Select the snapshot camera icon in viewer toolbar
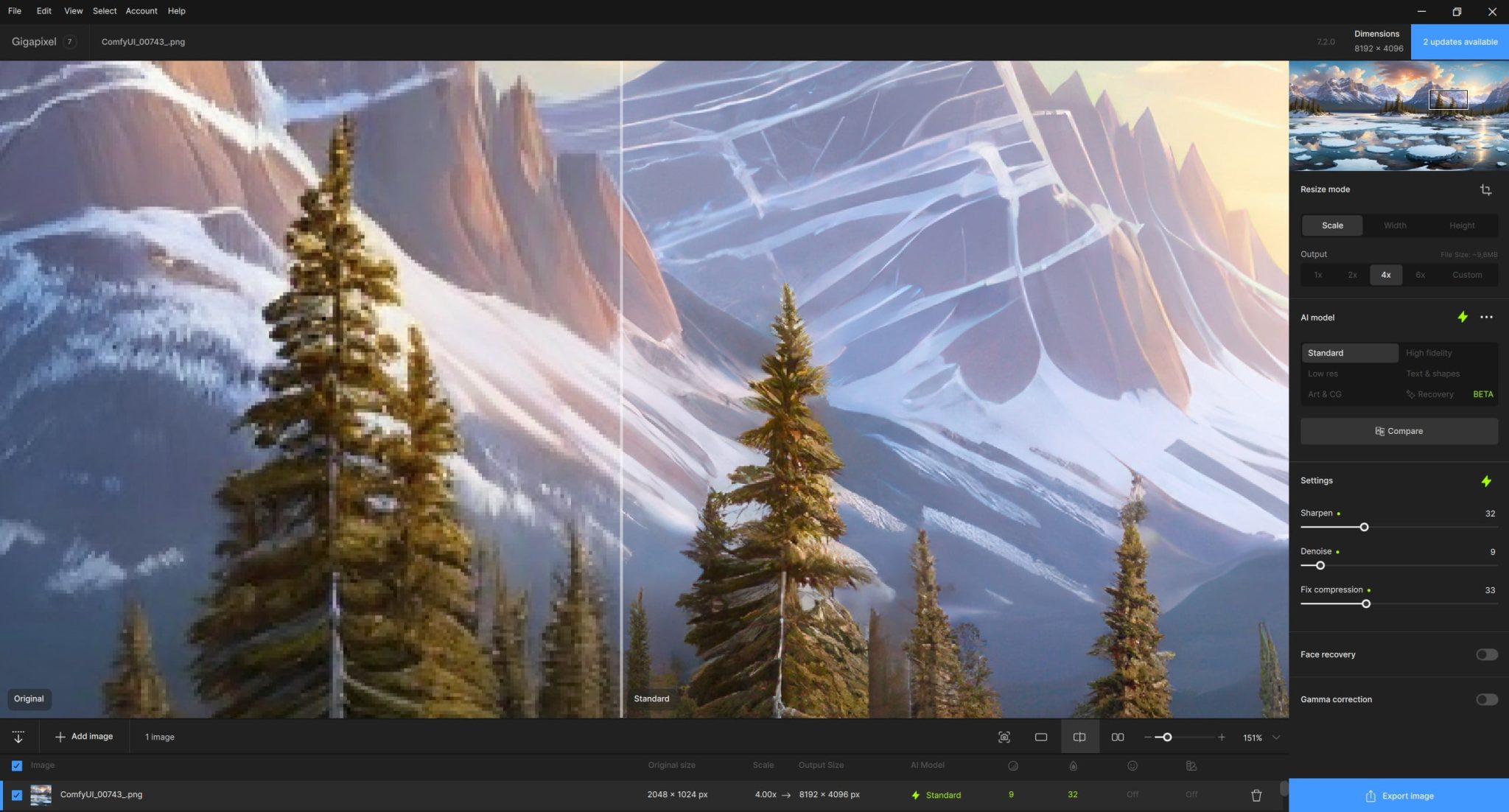 [x=1004, y=736]
